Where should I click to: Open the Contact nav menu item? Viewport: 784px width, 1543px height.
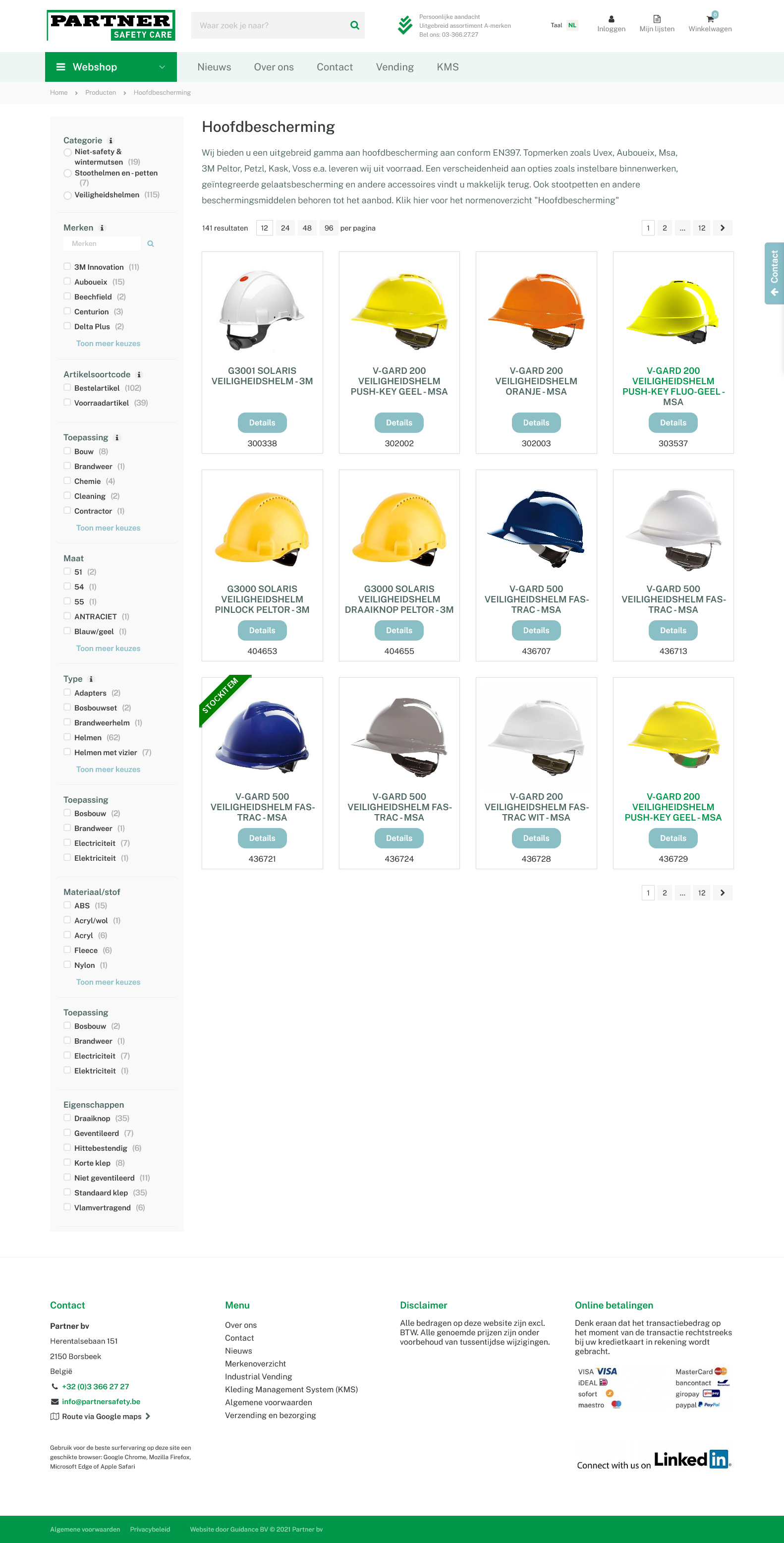point(335,67)
